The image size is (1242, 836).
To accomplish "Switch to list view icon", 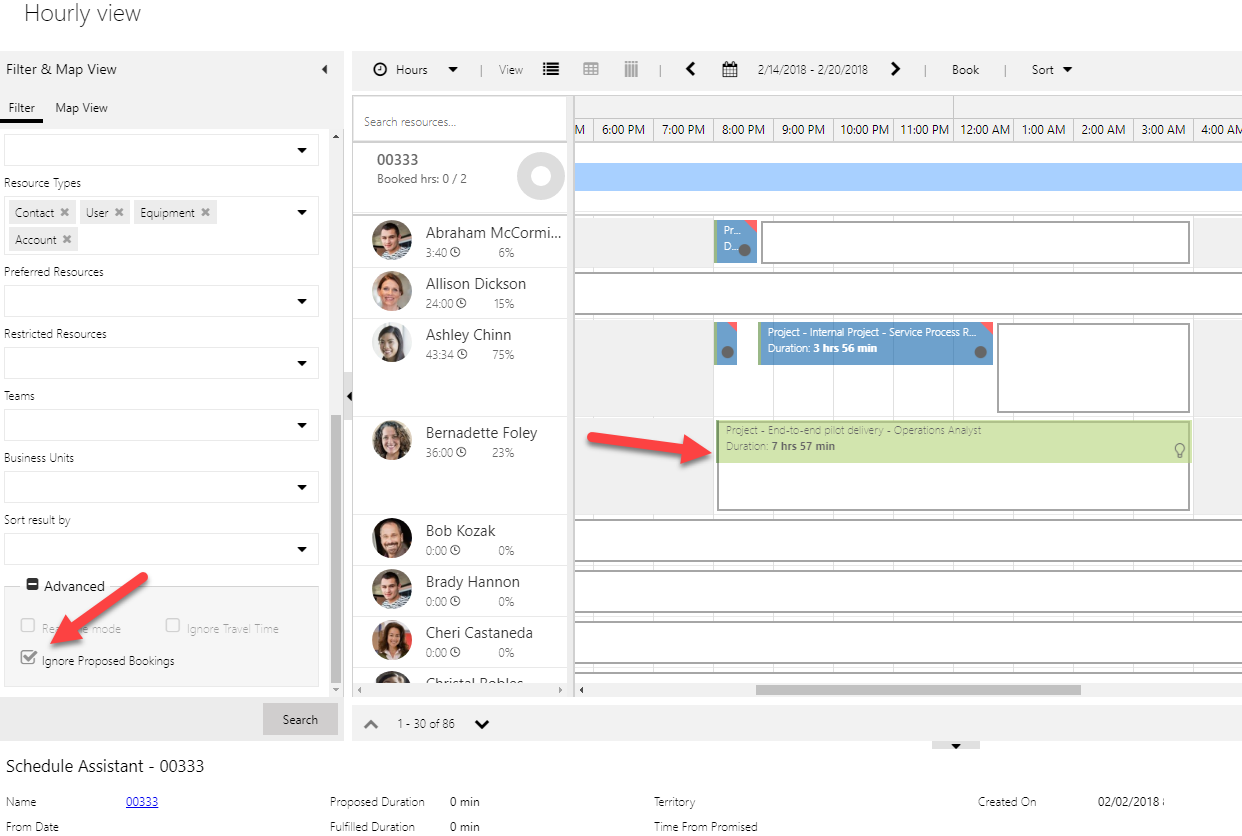I will [x=551, y=70].
